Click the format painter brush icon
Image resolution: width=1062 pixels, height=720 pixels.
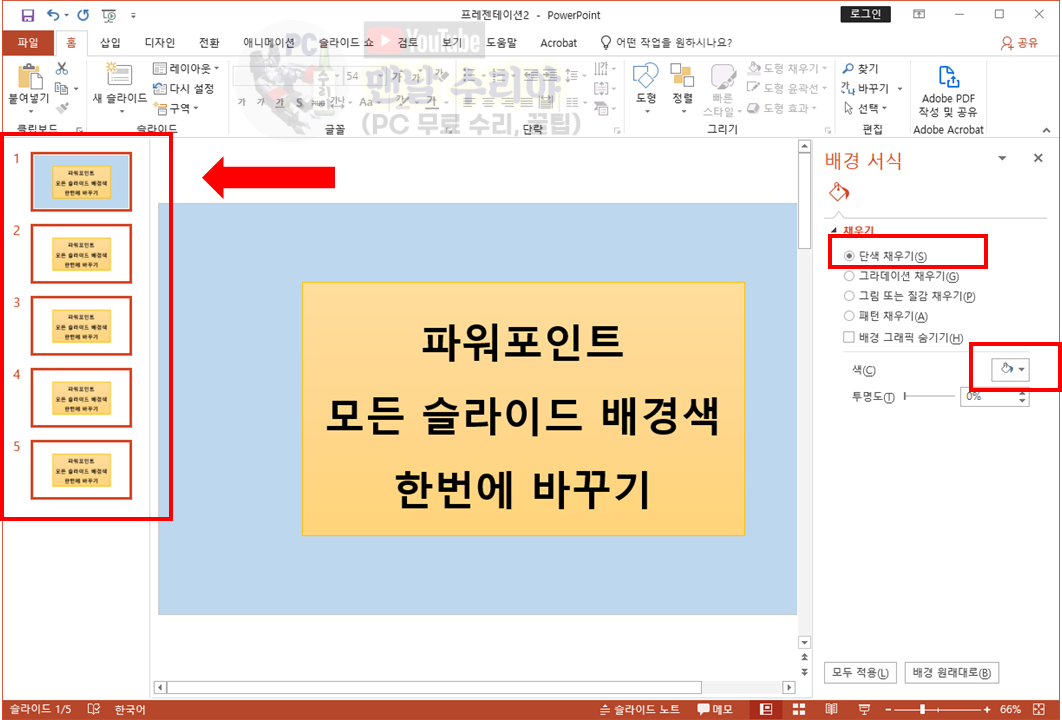pos(62,108)
